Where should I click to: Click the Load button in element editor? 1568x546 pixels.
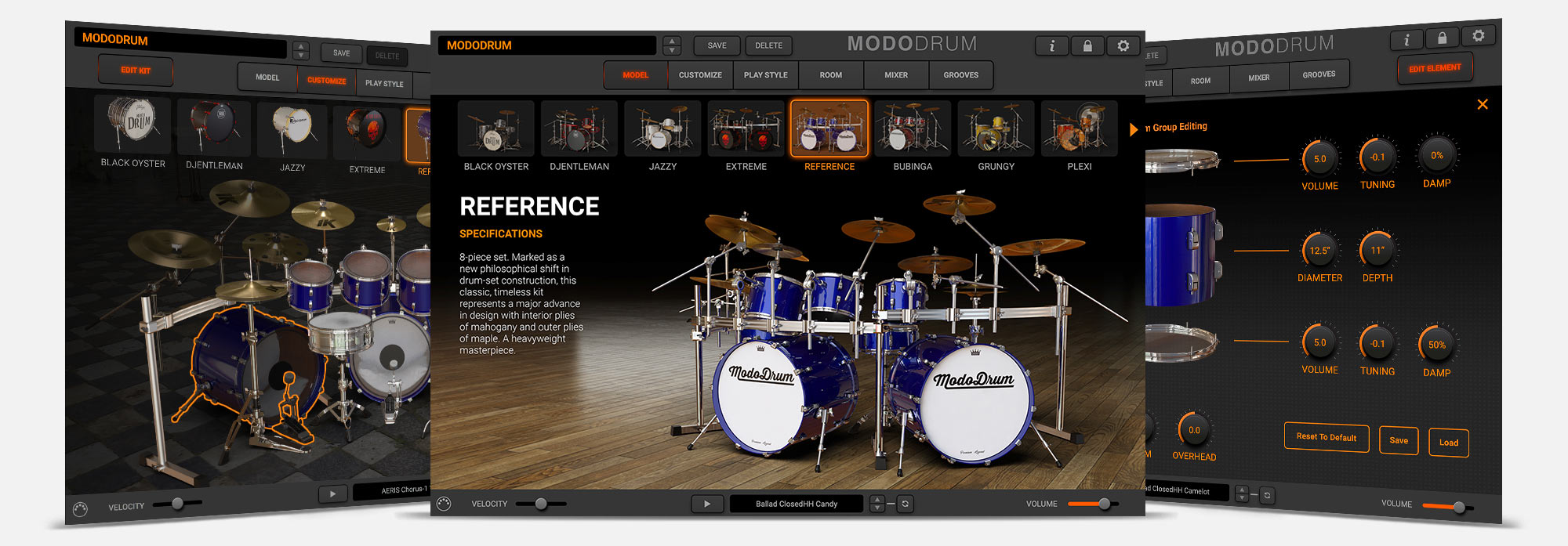tap(1449, 443)
